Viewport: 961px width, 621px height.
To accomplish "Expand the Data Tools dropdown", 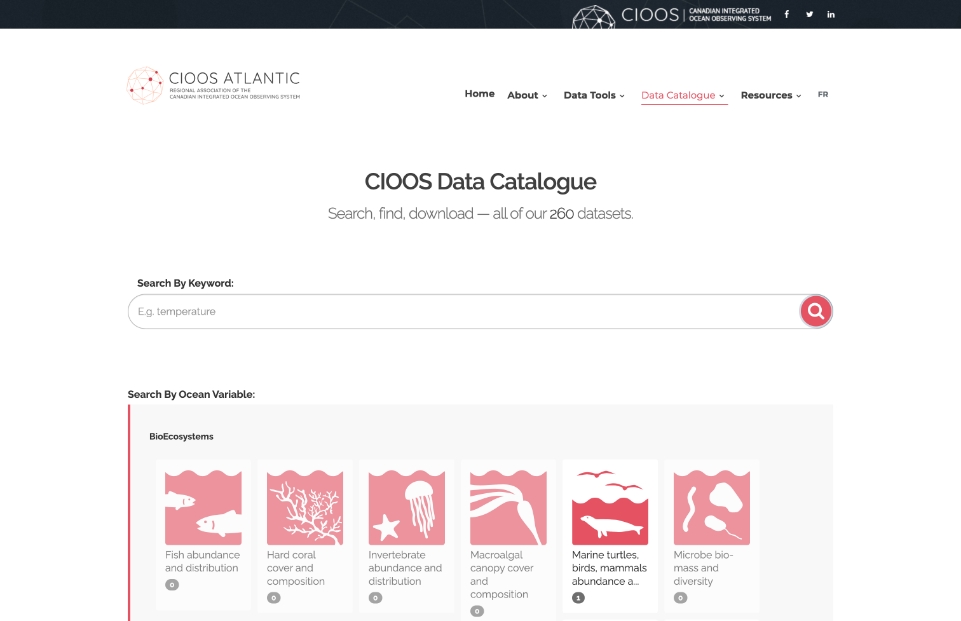I will point(594,95).
